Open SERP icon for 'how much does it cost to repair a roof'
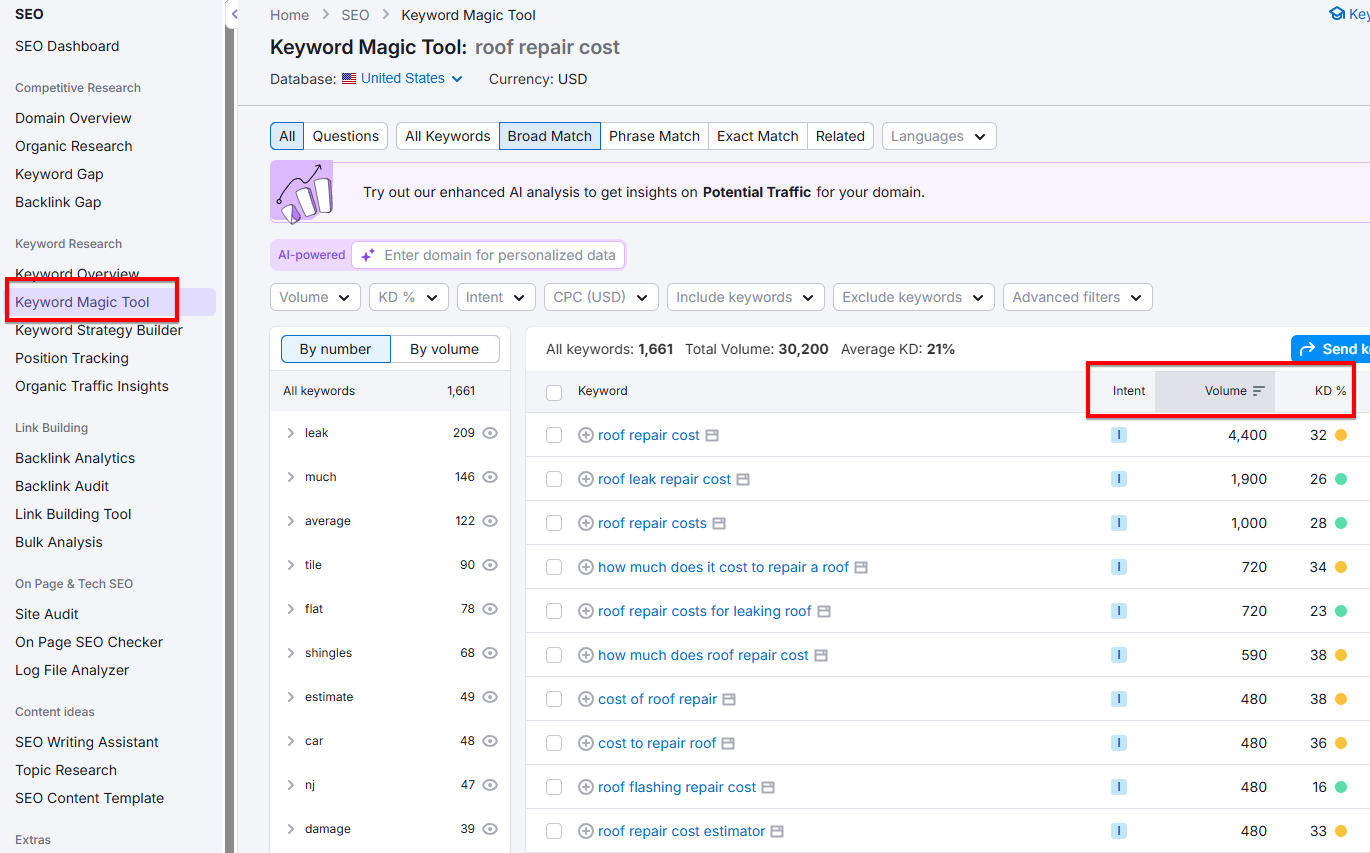This screenshot has width=1370, height=853. tap(861, 568)
